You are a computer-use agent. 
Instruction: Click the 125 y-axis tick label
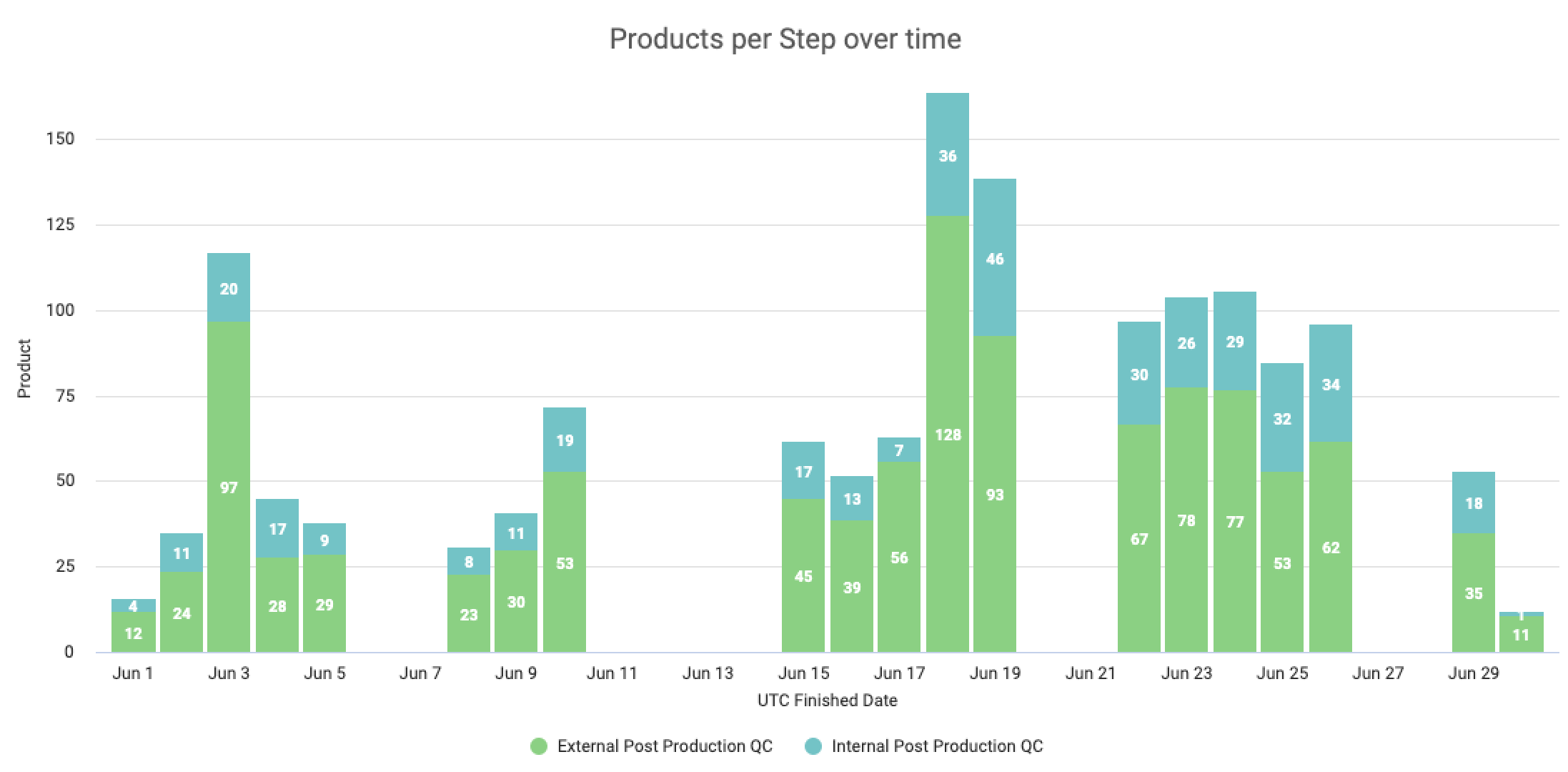point(60,224)
